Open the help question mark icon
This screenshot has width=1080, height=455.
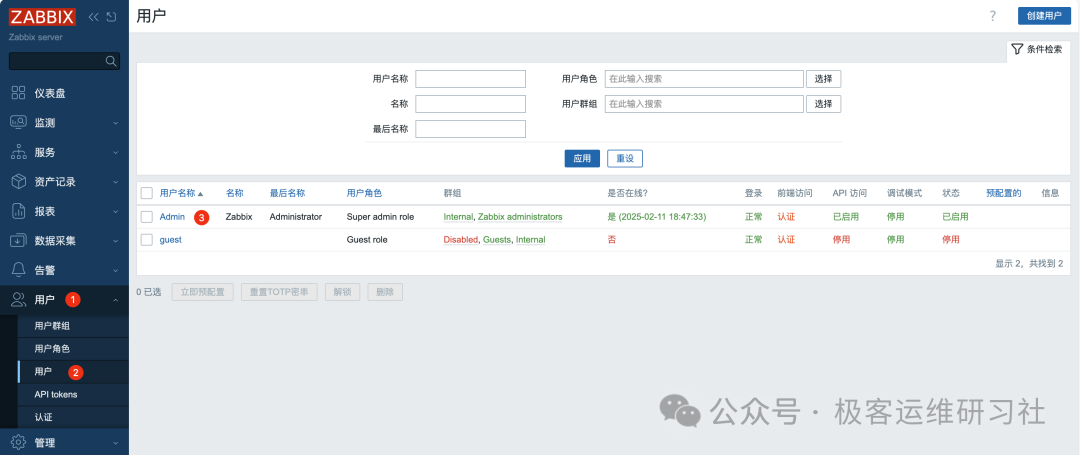(x=992, y=16)
